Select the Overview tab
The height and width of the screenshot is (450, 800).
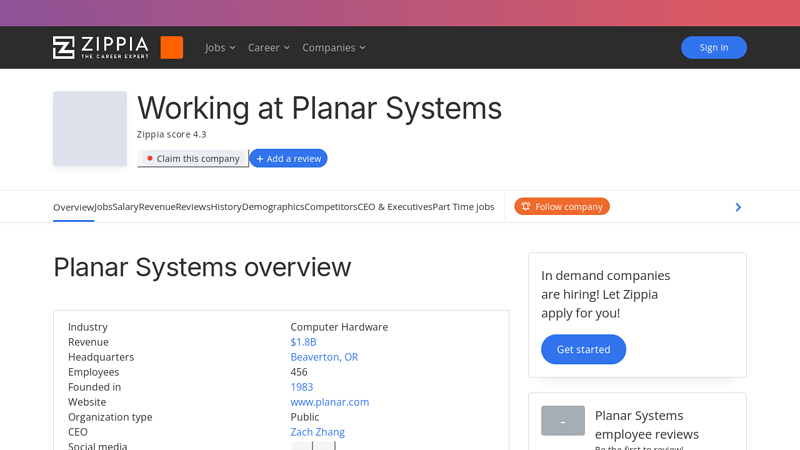click(73, 207)
